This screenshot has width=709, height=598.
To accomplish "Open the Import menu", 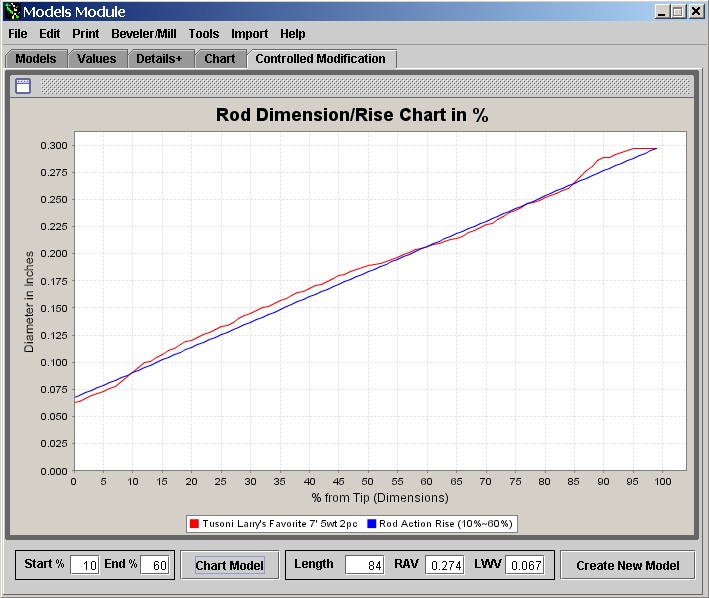I will (250, 34).
